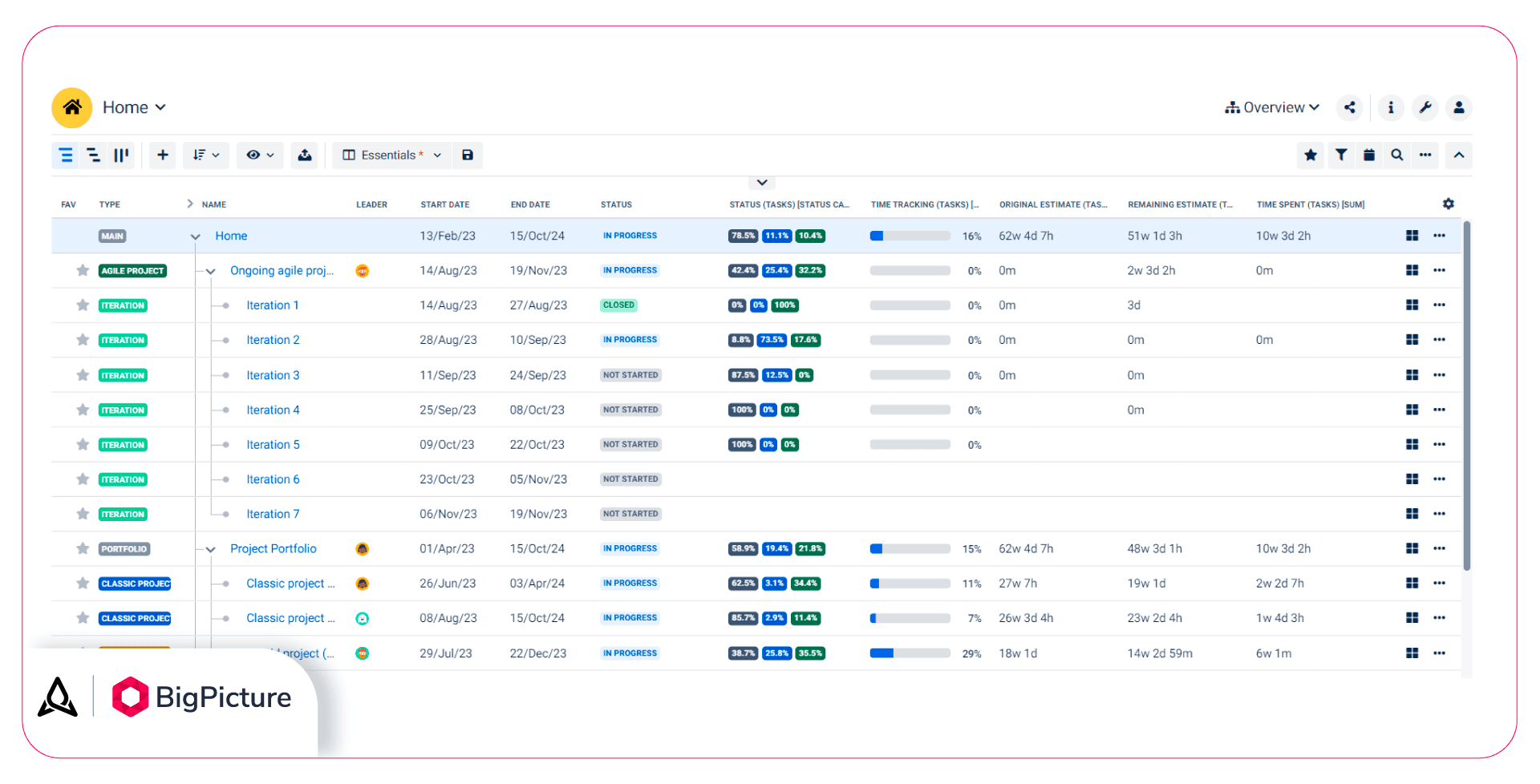
Task: Open the grid modules icon in Iteration 2 row
Action: pyautogui.click(x=1412, y=340)
